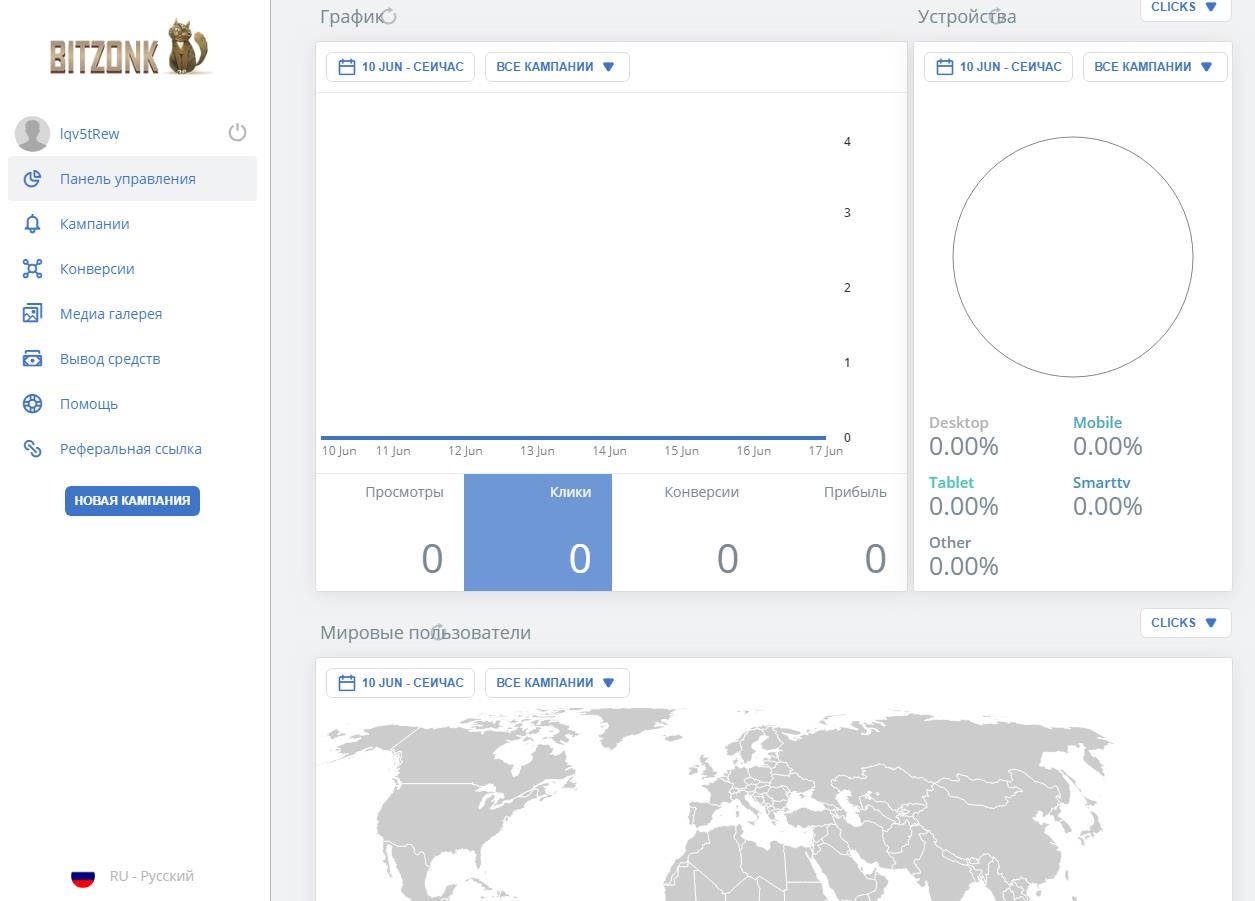Click the Новая кампания button
Viewport: 1255px width, 901px height.
click(x=132, y=501)
